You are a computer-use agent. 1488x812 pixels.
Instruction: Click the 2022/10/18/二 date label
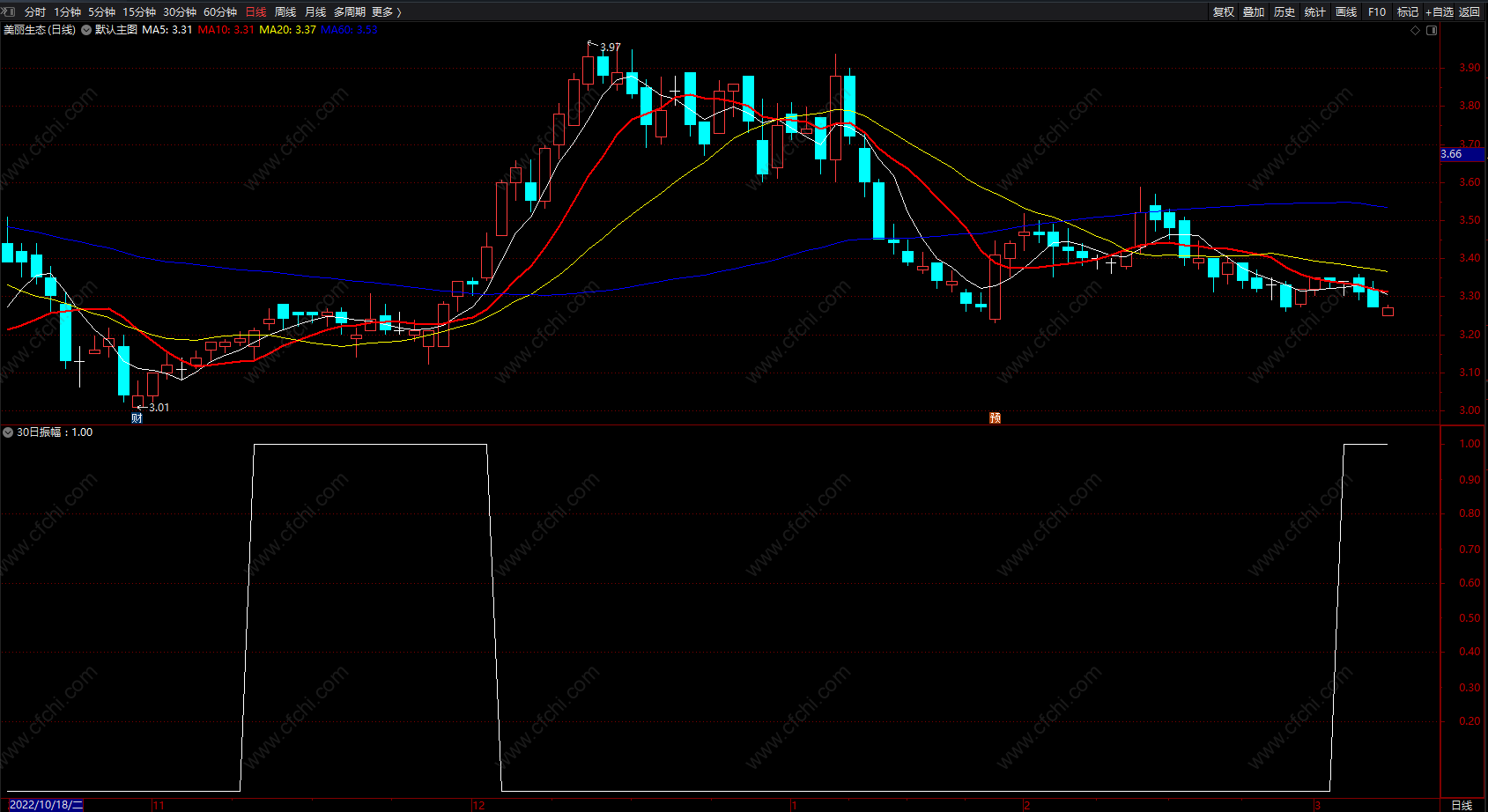point(47,805)
